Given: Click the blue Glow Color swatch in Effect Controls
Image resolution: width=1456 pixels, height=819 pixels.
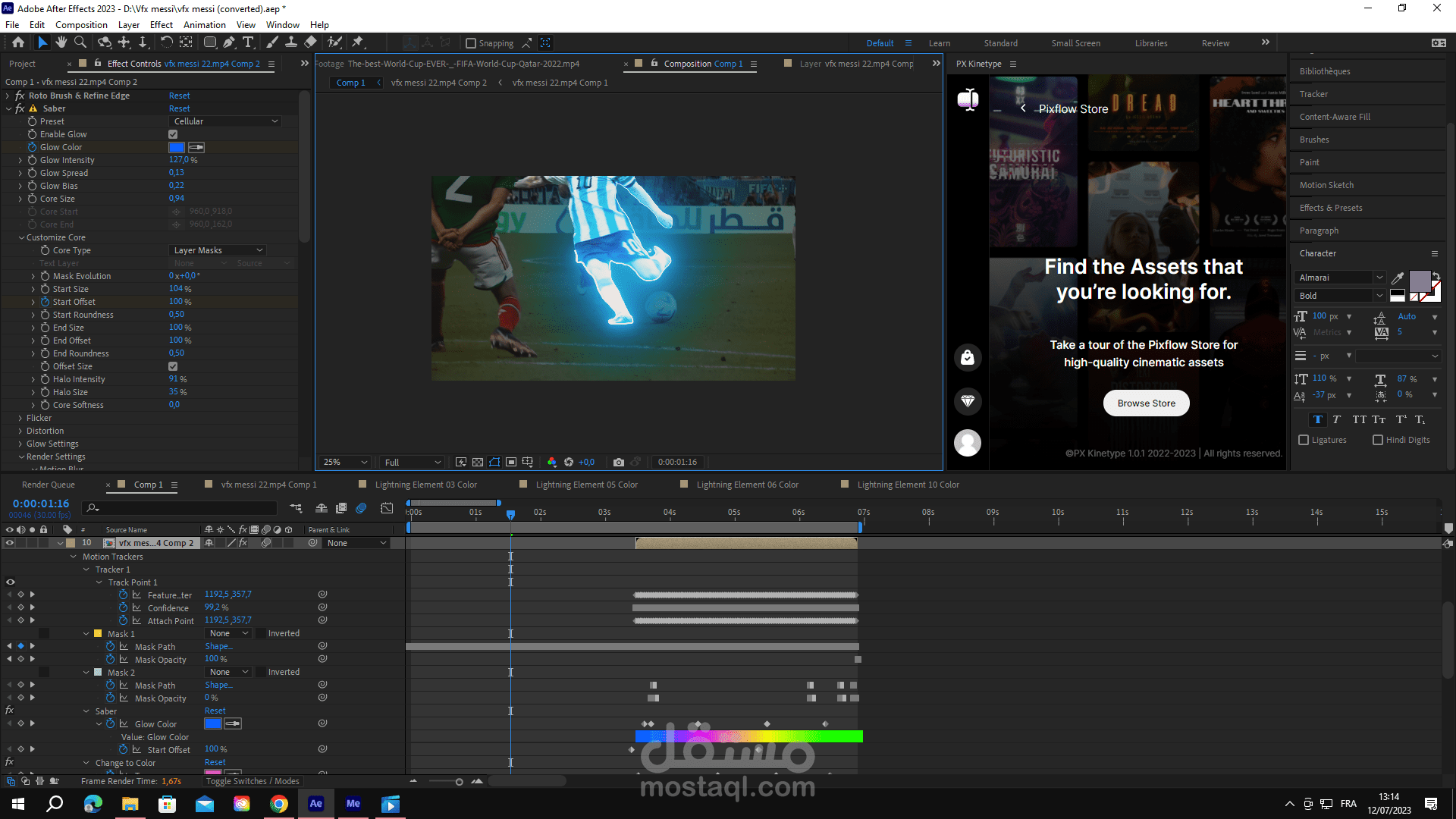Looking at the screenshot, I should click(176, 147).
